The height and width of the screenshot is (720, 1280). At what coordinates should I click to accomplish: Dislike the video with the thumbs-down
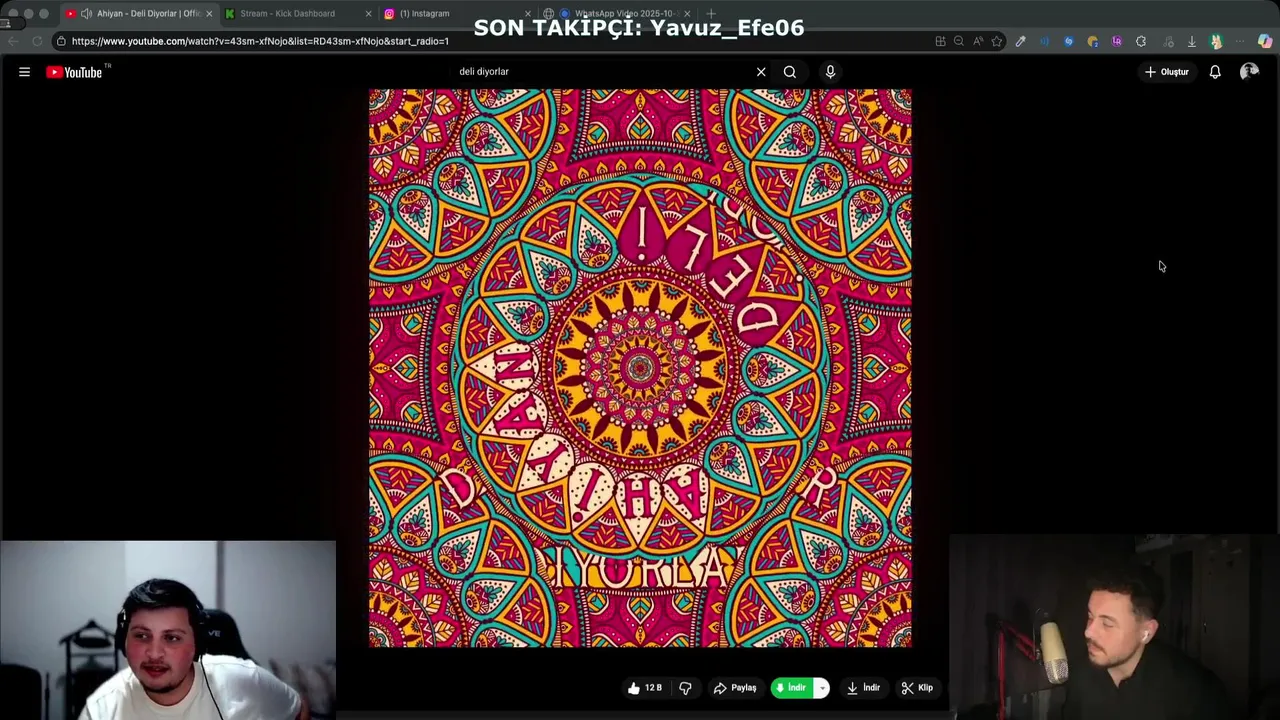[x=685, y=688]
